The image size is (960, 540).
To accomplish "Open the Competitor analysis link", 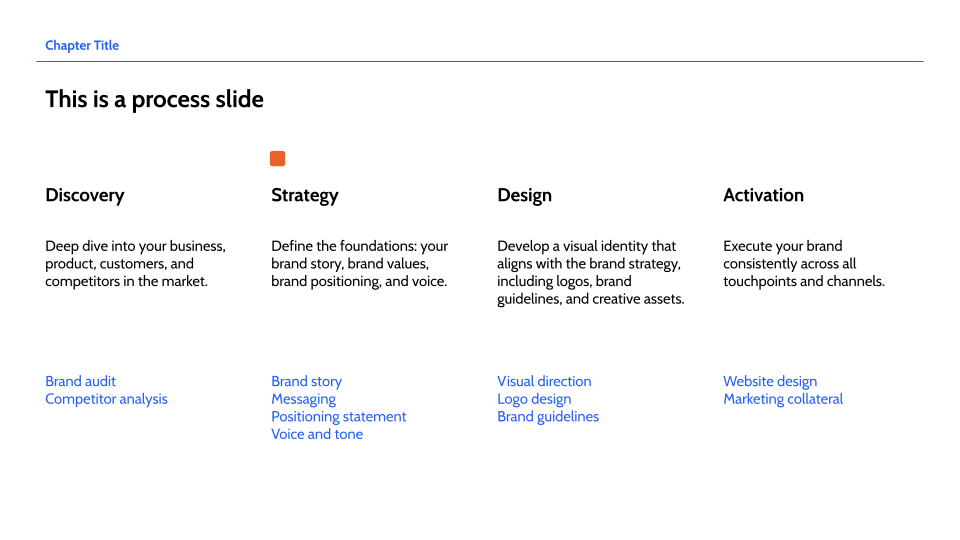I will [x=106, y=399].
